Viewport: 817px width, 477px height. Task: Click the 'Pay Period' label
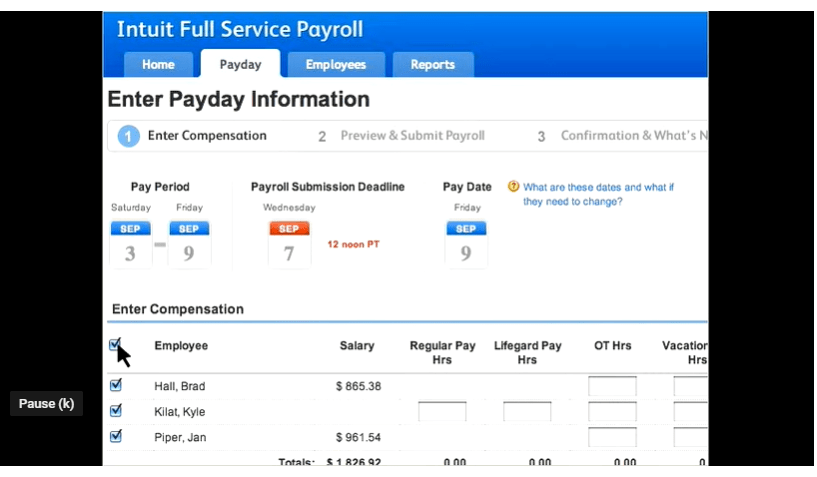(160, 187)
